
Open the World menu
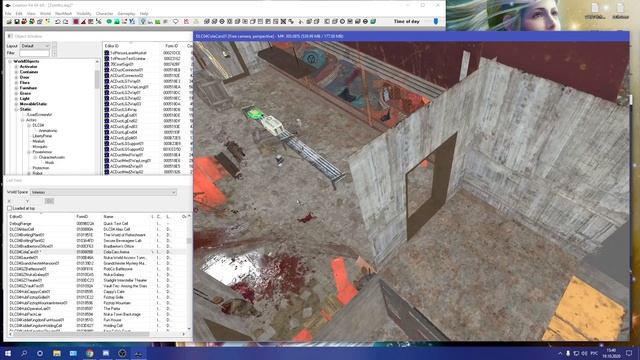click(45, 13)
